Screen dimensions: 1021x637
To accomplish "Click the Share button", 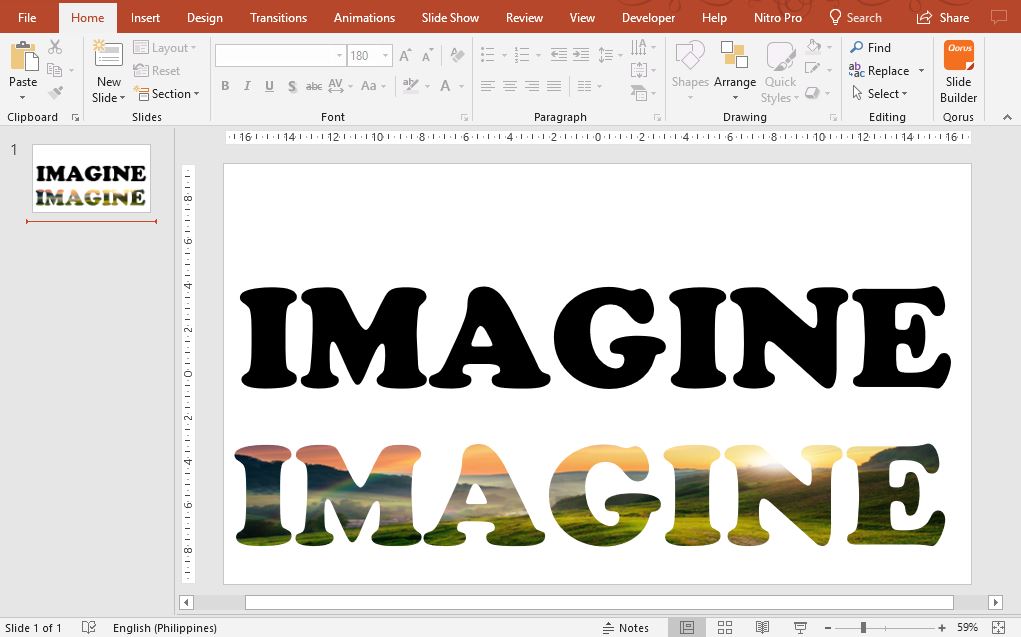I will click(943, 17).
